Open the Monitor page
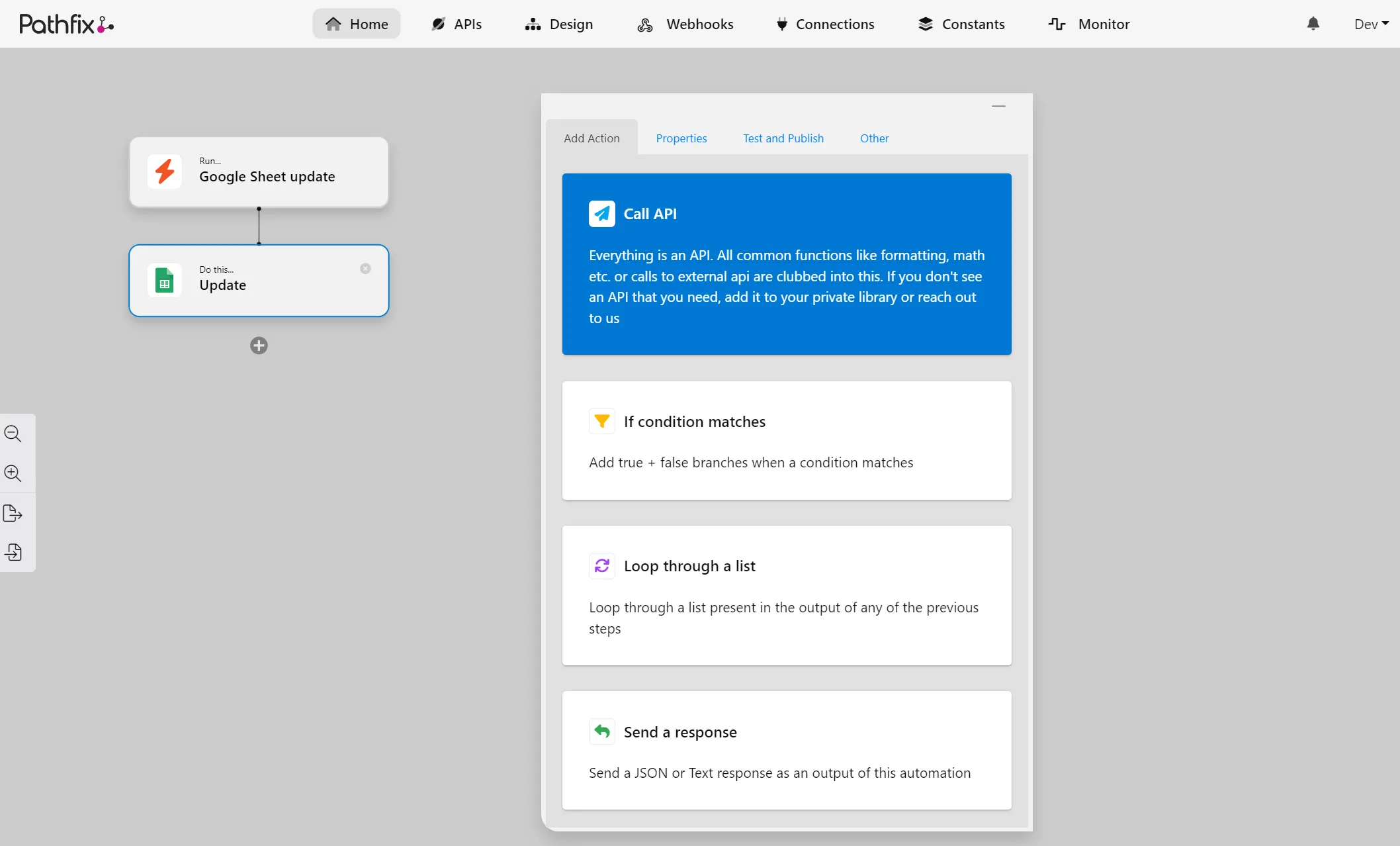 pos(1089,24)
